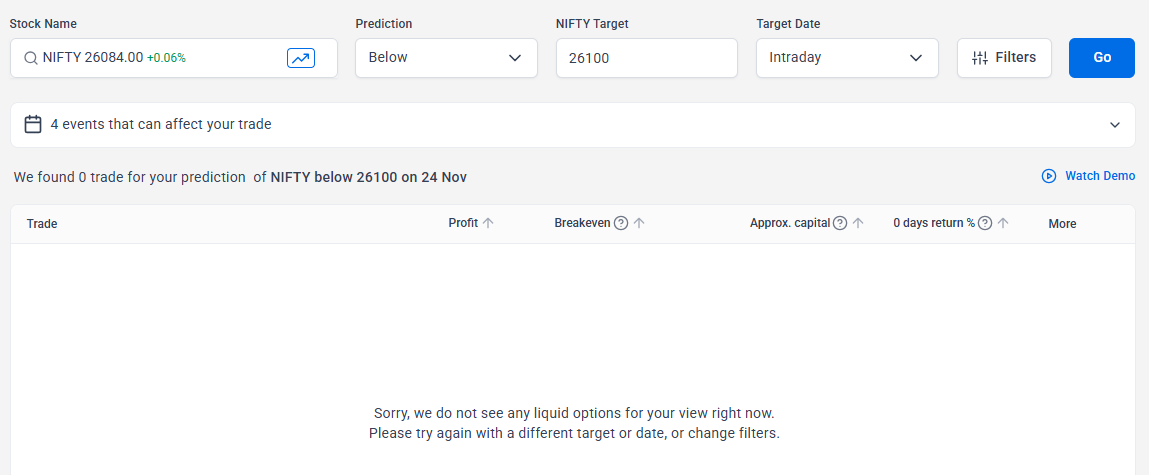Image resolution: width=1149 pixels, height=475 pixels.
Task: Open the Target Date Intraday dropdown
Action: click(x=847, y=58)
